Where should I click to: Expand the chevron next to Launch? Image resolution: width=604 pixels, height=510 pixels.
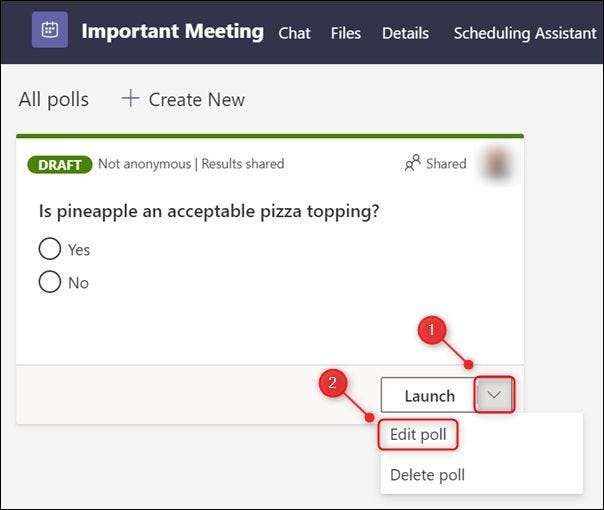pos(495,395)
